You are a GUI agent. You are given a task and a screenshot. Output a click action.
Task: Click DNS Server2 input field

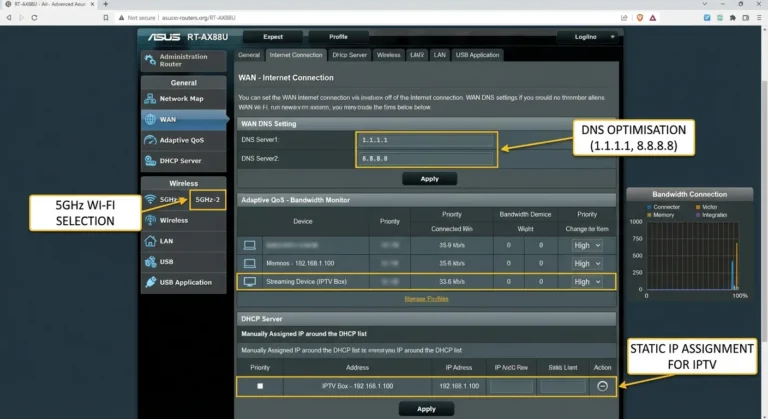(425, 158)
